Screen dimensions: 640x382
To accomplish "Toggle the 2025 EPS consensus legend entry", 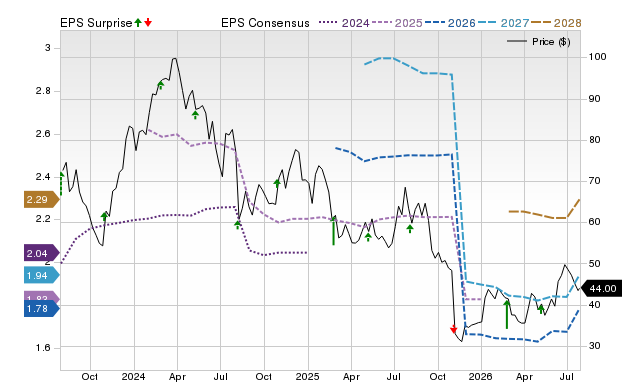I will click(397, 23).
